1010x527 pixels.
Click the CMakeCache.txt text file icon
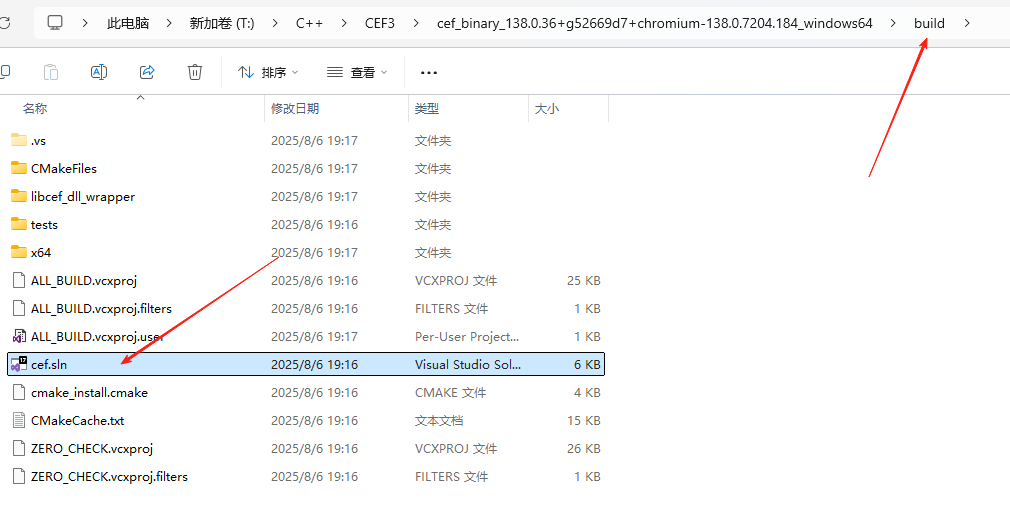[x=19, y=421]
